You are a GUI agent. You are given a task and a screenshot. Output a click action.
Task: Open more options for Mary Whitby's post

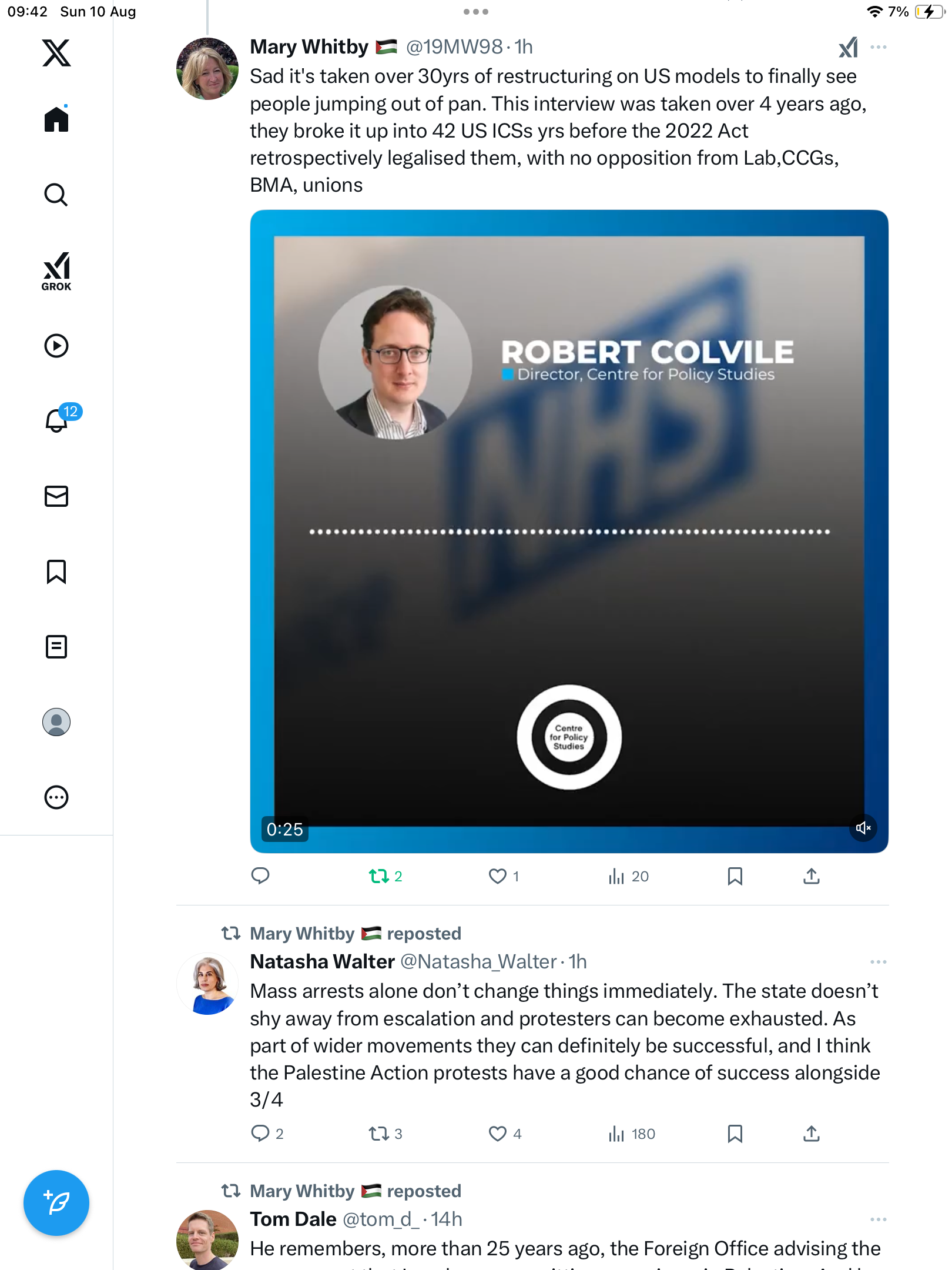click(878, 47)
